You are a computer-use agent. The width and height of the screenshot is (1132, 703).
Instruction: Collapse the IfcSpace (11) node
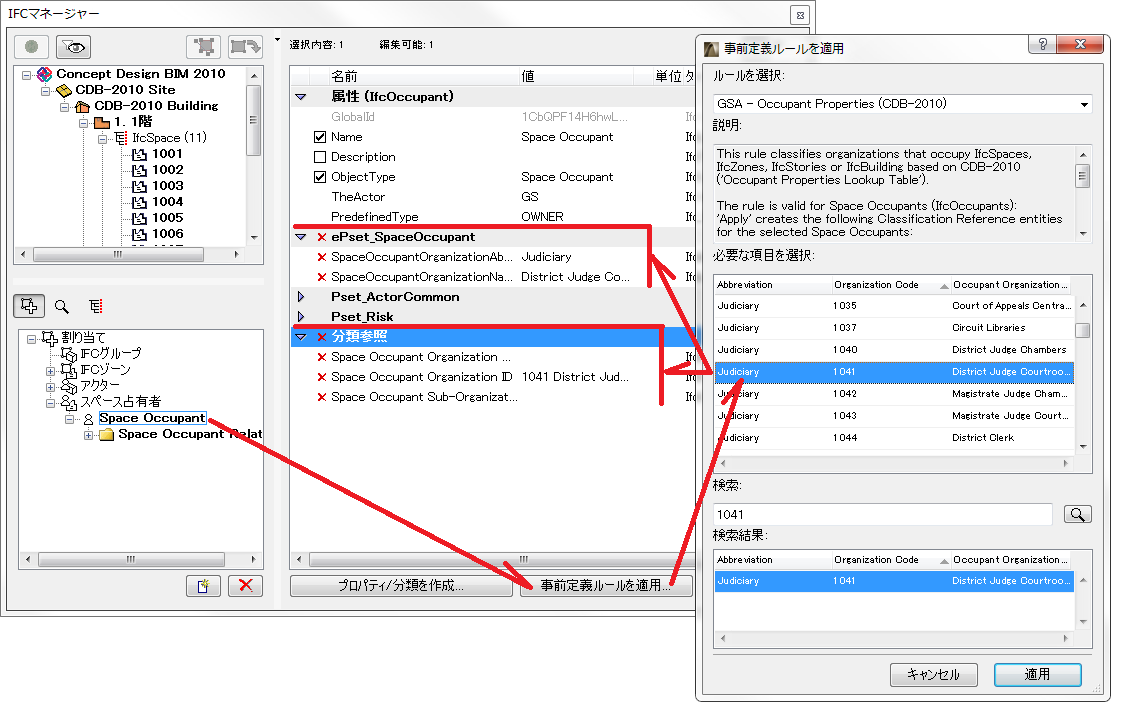click(x=103, y=139)
